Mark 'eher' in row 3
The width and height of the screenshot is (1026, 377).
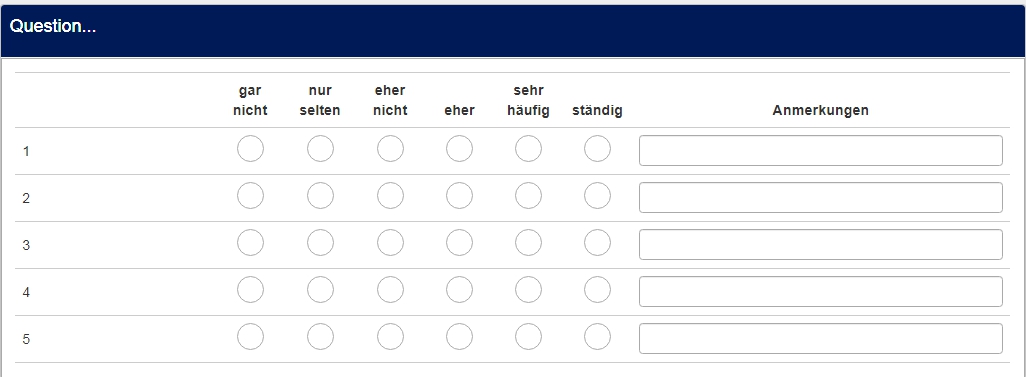click(459, 243)
